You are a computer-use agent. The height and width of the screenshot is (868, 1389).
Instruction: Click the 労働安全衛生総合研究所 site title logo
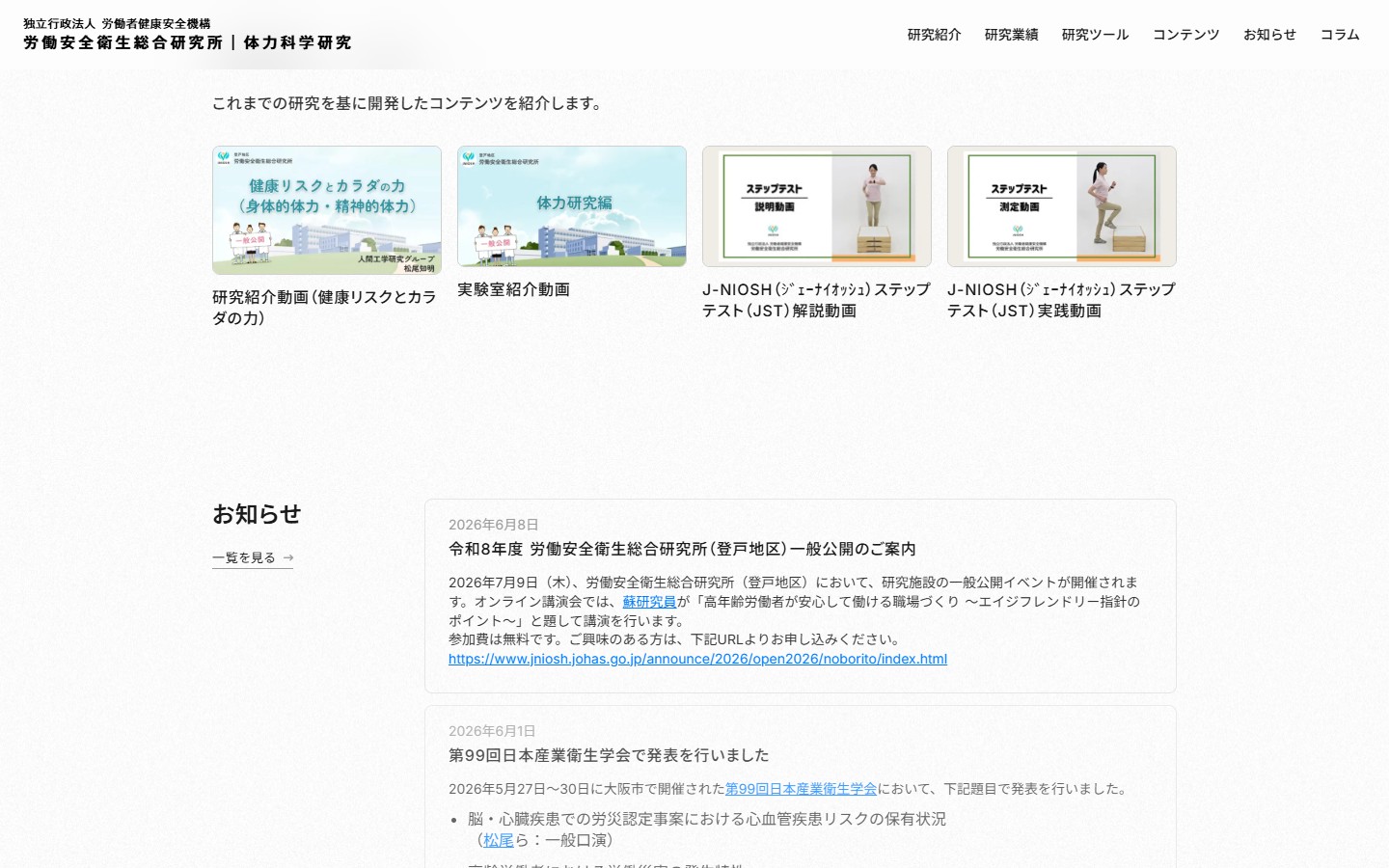pos(187,35)
